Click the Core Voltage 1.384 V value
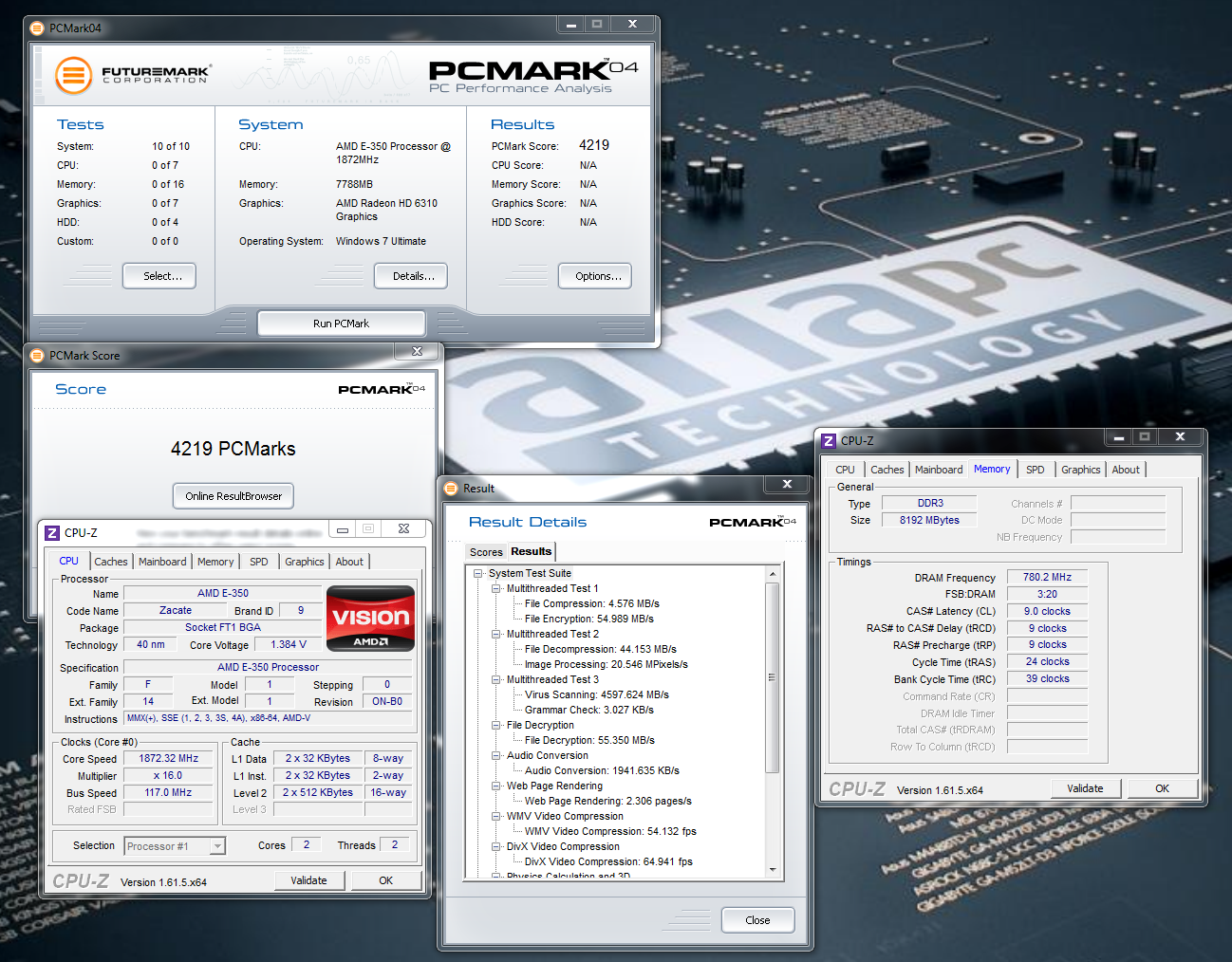 pos(289,644)
